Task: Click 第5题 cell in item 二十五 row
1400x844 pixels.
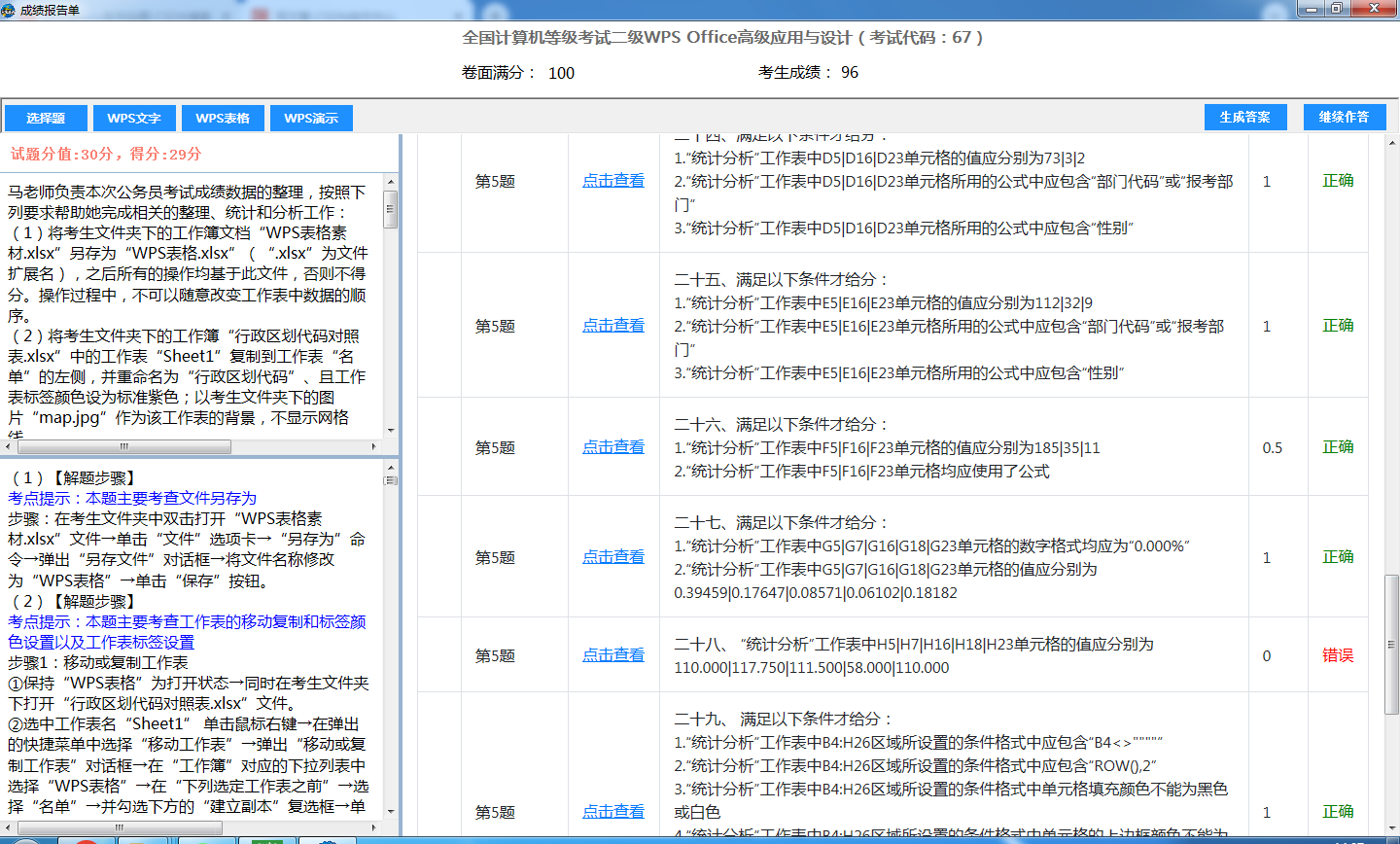Action: tap(495, 326)
